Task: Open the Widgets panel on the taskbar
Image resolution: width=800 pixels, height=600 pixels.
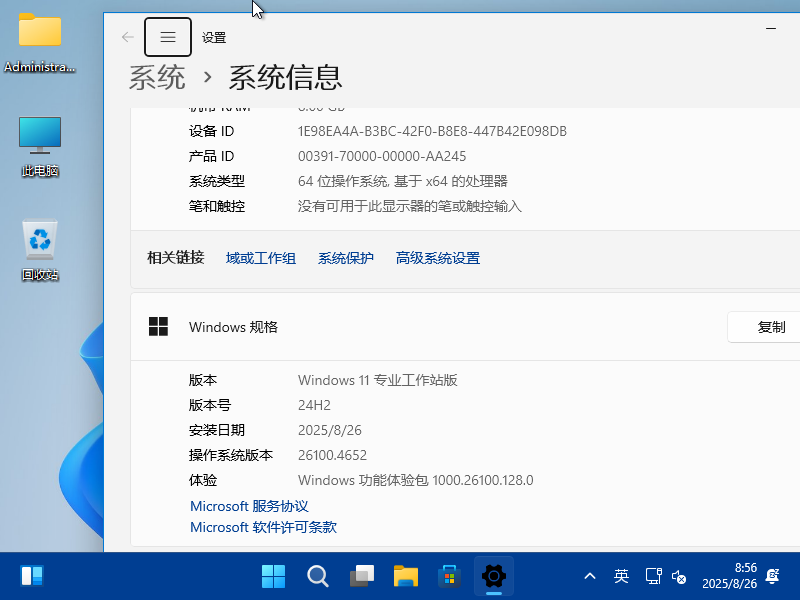Action: click(x=32, y=576)
